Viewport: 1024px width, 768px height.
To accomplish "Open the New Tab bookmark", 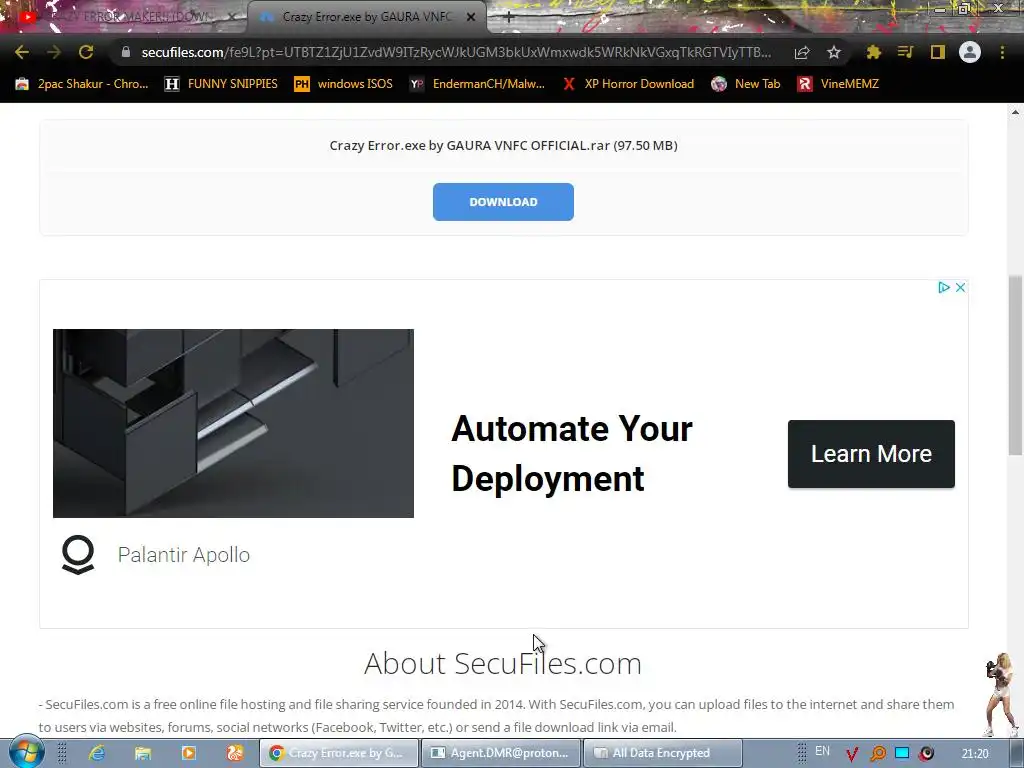I will pos(746,84).
